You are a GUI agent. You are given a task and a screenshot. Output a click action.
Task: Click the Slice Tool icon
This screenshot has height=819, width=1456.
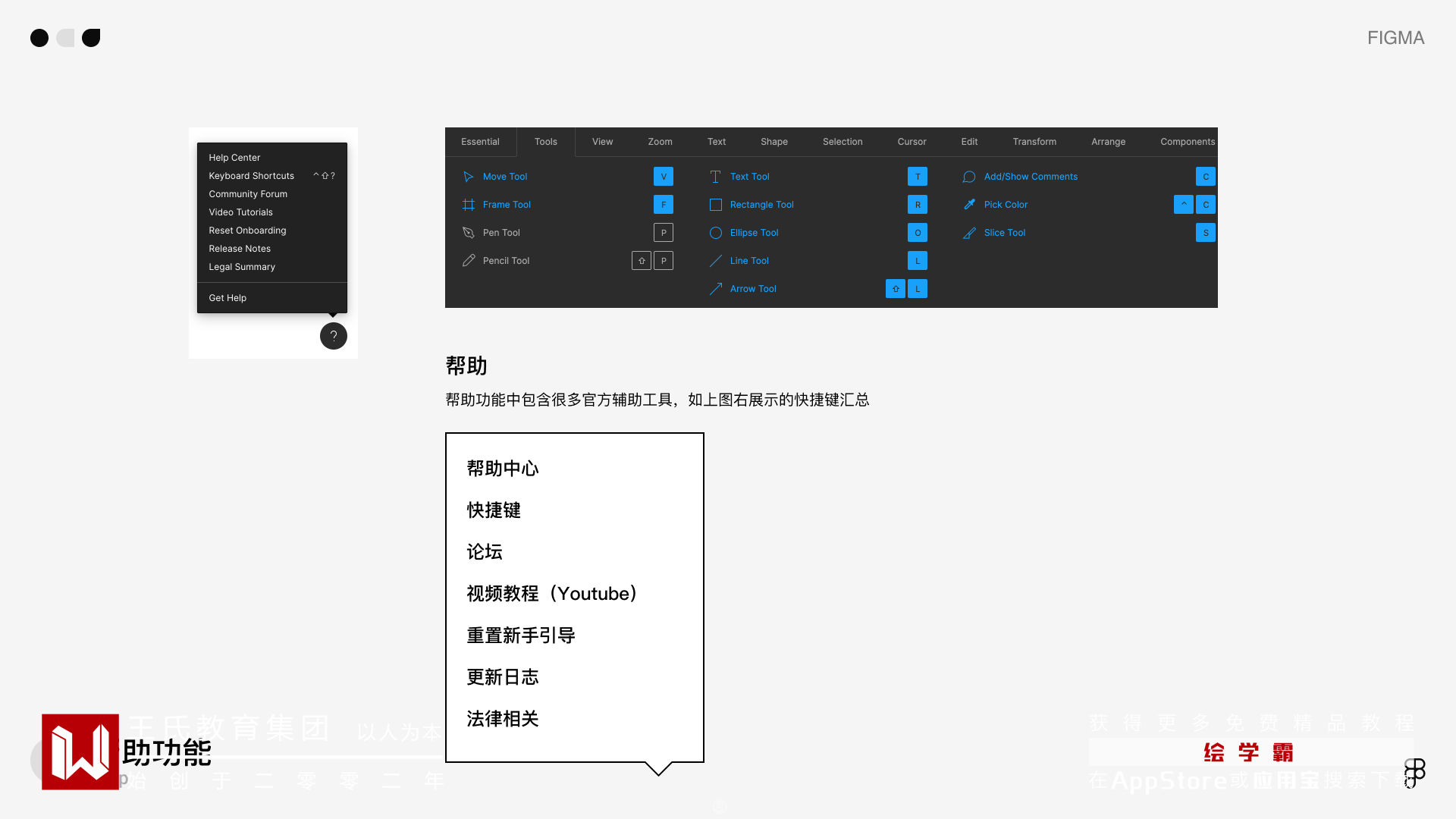coord(969,233)
